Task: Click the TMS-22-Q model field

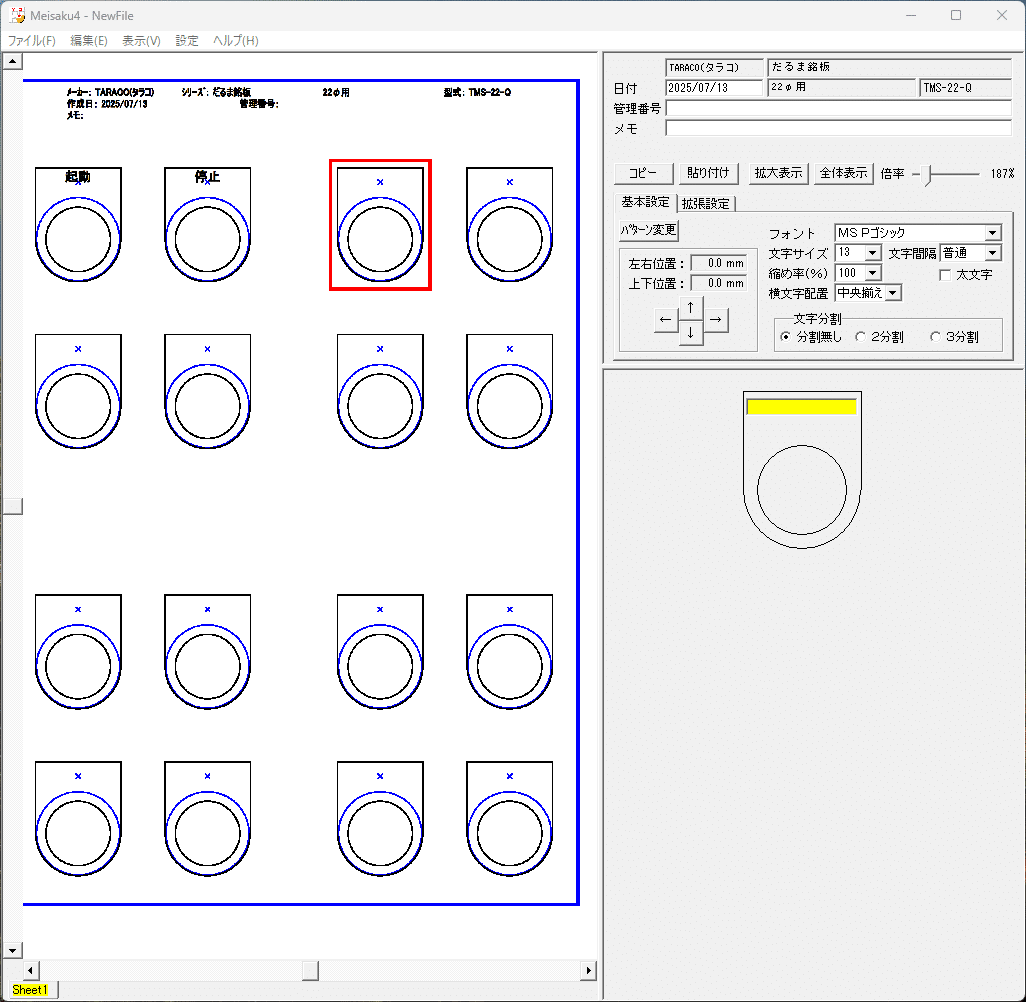Action: [x=966, y=88]
